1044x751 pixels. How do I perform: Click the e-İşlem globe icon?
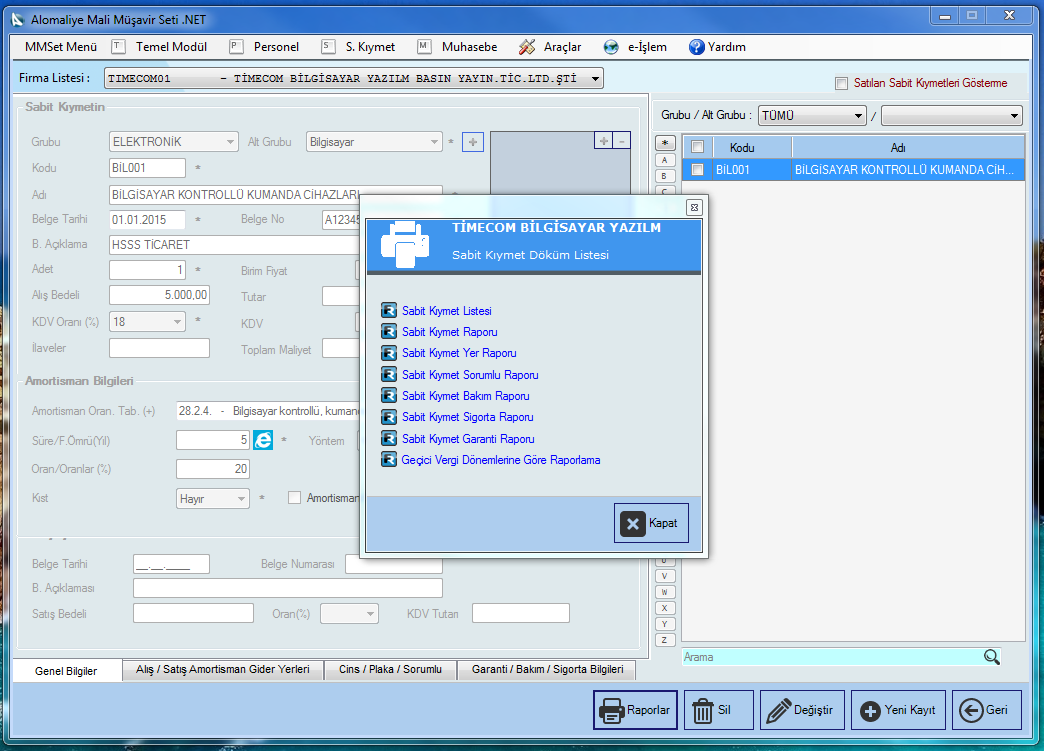pos(611,47)
